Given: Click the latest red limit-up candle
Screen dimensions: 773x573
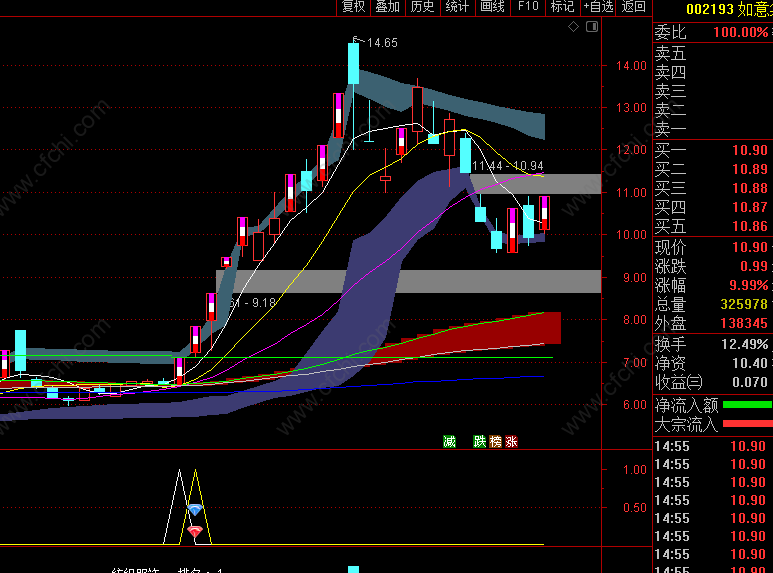Looking at the screenshot, I should point(544,213).
